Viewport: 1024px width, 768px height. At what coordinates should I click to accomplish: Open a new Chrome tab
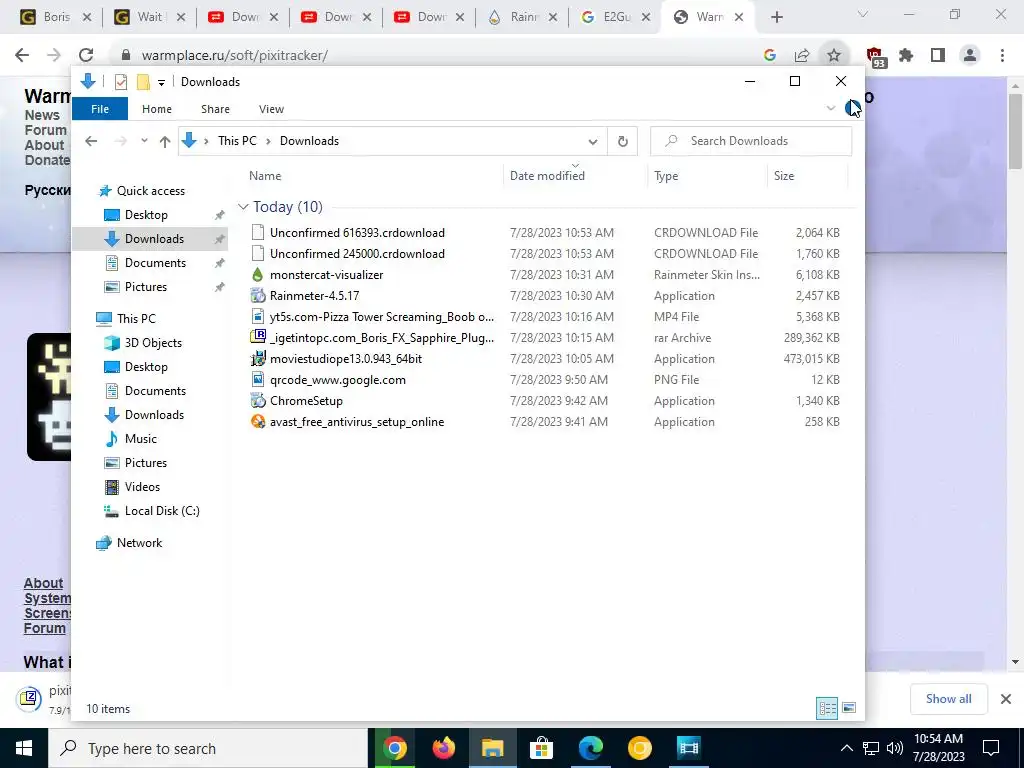(x=776, y=18)
